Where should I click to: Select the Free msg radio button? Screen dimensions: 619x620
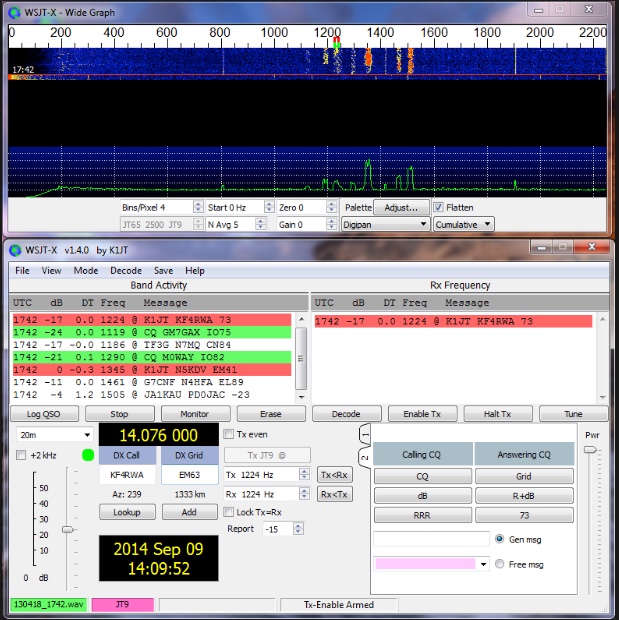[x=501, y=564]
